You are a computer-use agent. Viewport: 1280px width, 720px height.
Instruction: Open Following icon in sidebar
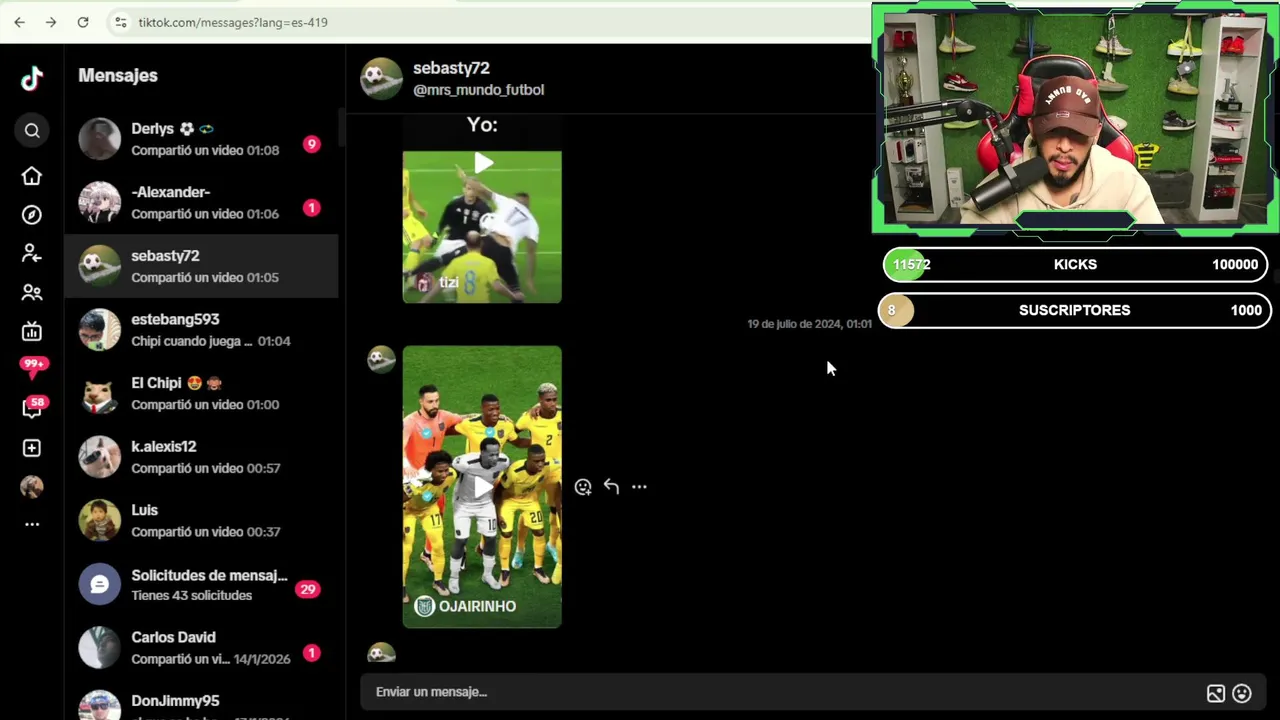click(x=32, y=254)
